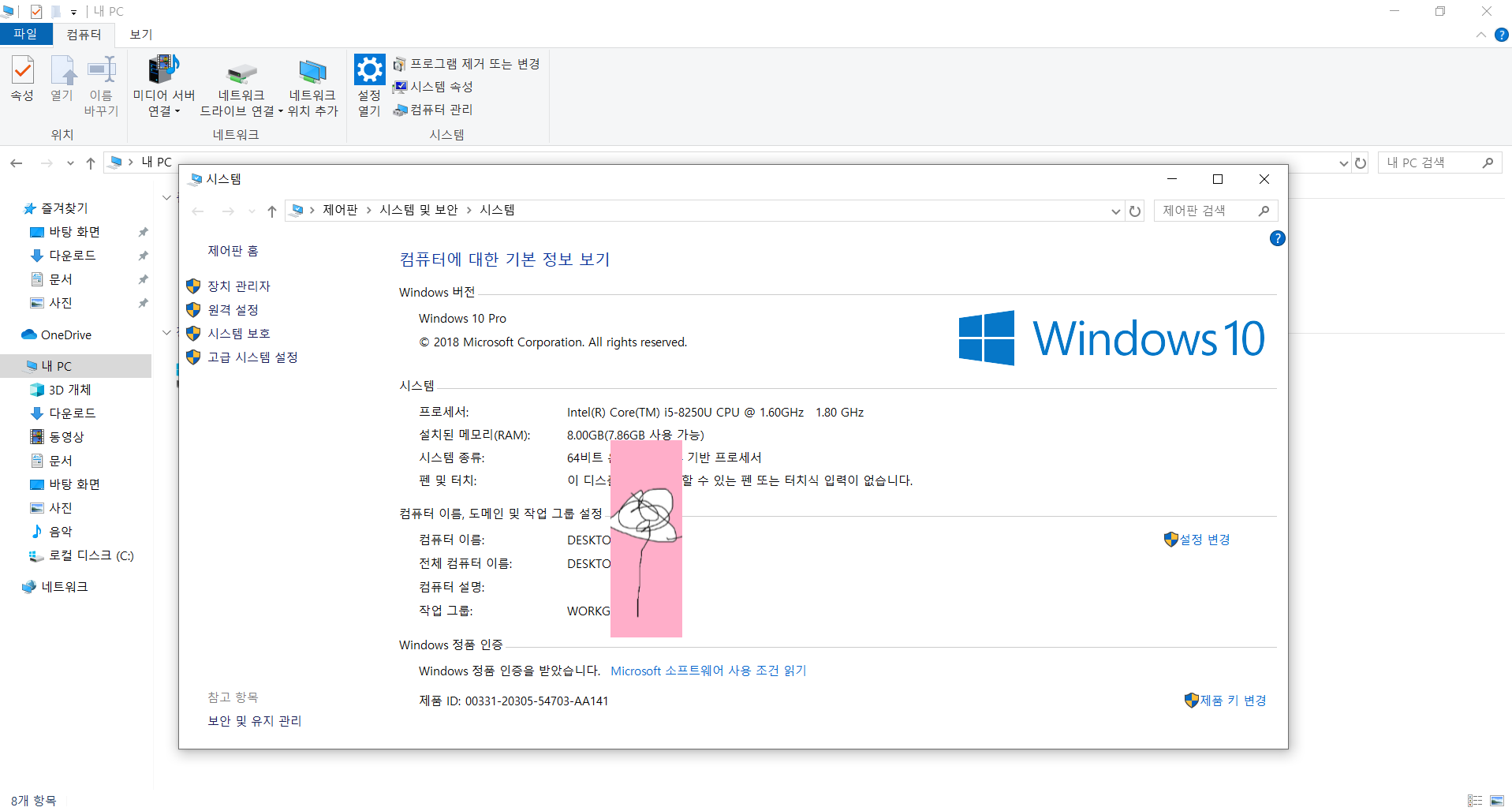Go up one level in 시스템 window
Image resolution: width=1512 pixels, height=811 pixels.
pos(272,211)
